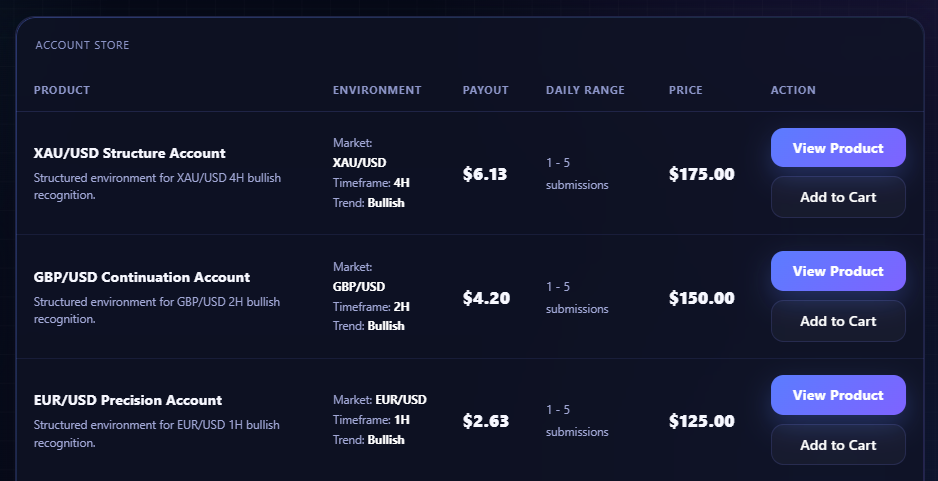Click Timeframe 2H in GBP/USD row
This screenshot has width=938, height=481.
371,306
